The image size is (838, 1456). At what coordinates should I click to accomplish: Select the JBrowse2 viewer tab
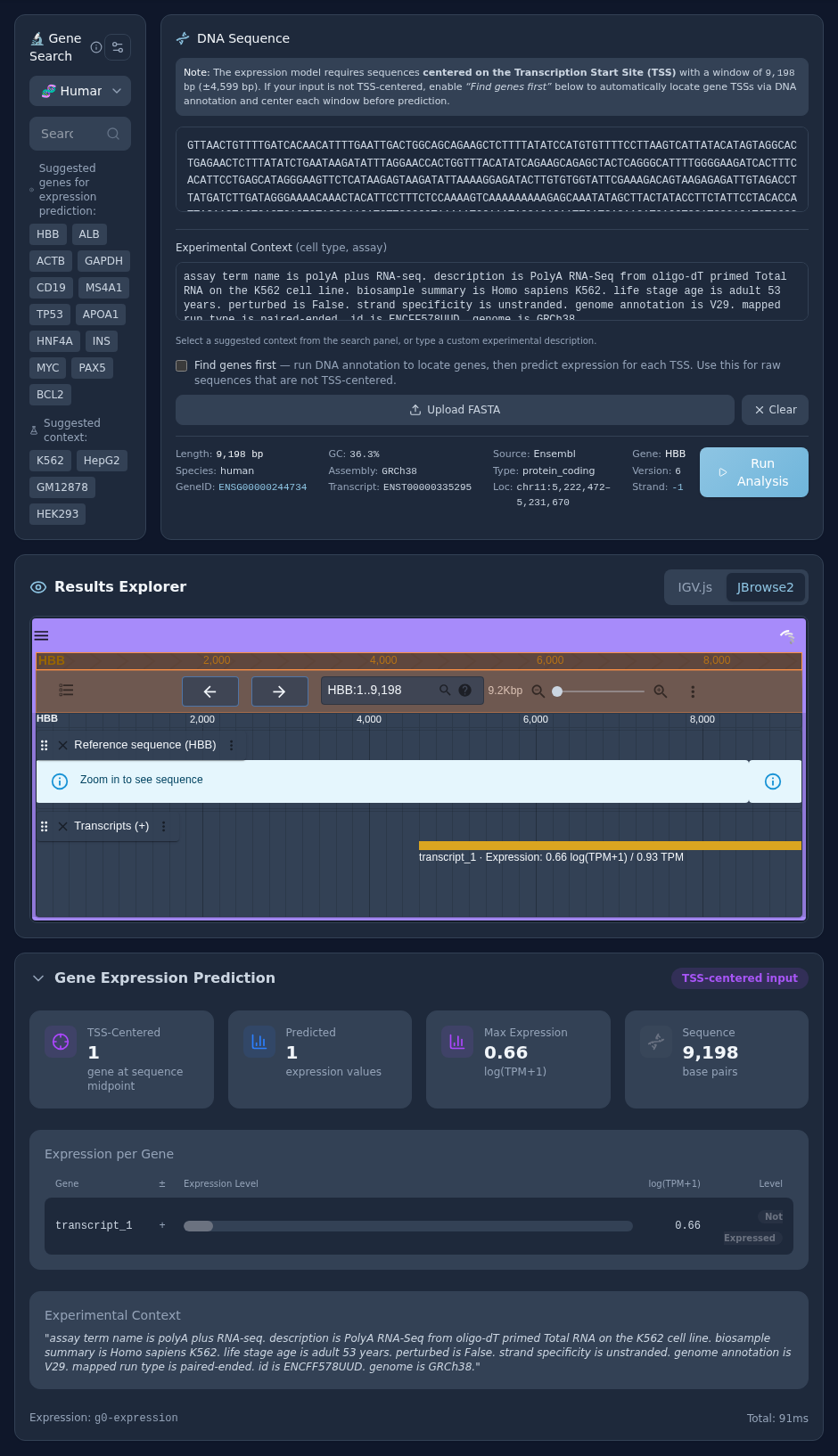tap(765, 587)
